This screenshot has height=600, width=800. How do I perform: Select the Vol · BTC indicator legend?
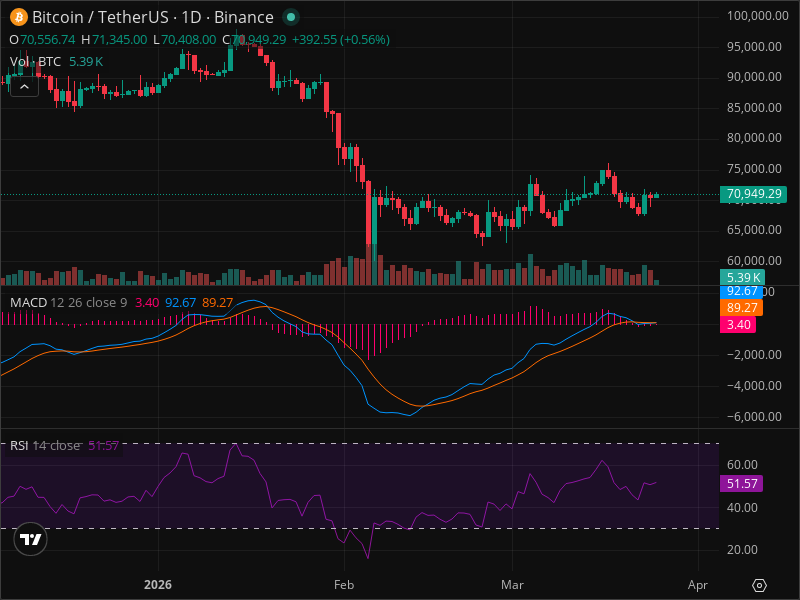coord(35,62)
